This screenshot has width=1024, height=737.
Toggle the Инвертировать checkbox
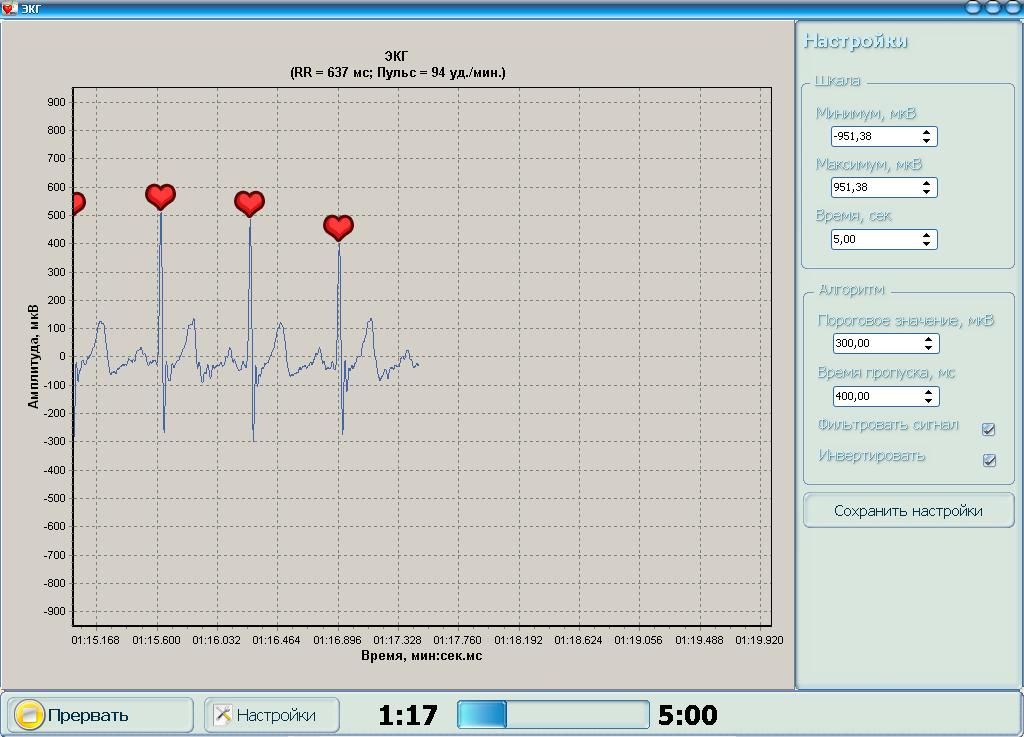tap(989, 460)
